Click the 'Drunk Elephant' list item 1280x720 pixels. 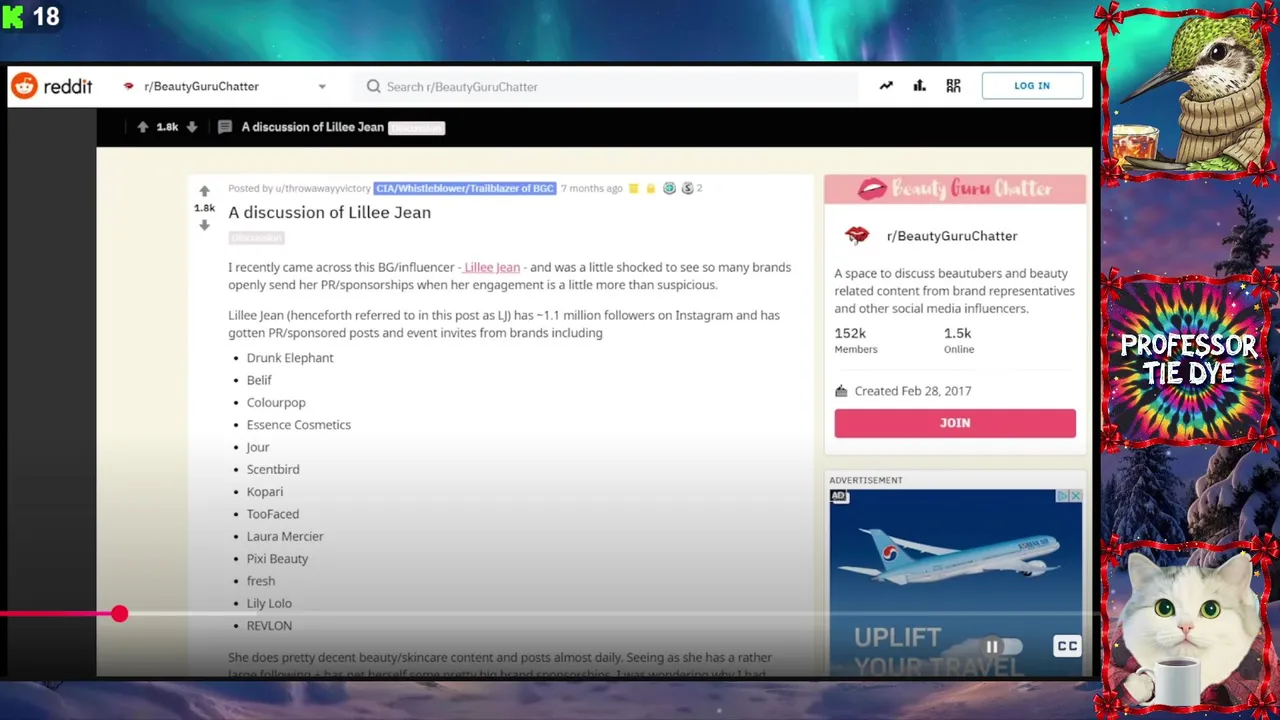pos(290,358)
